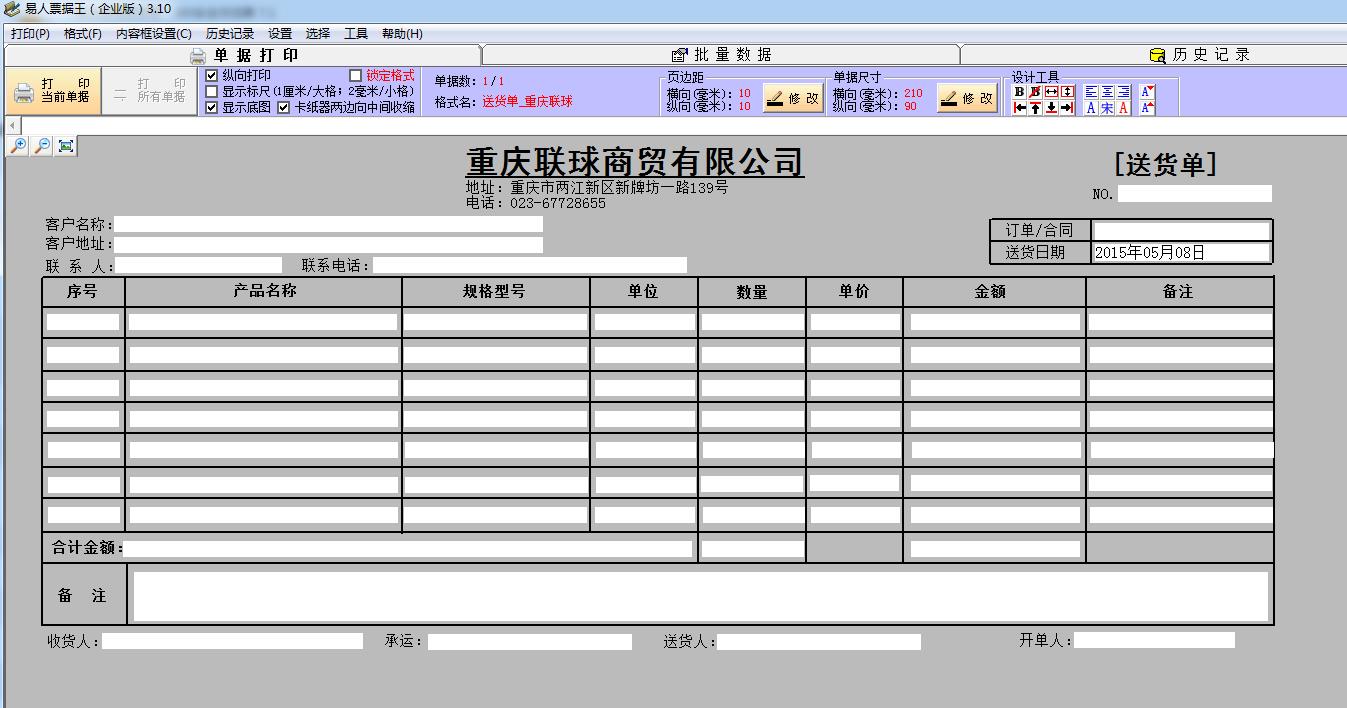The image size is (1347, 708).
Task: Click the 联系电话 input field
Action: point(530,265)
